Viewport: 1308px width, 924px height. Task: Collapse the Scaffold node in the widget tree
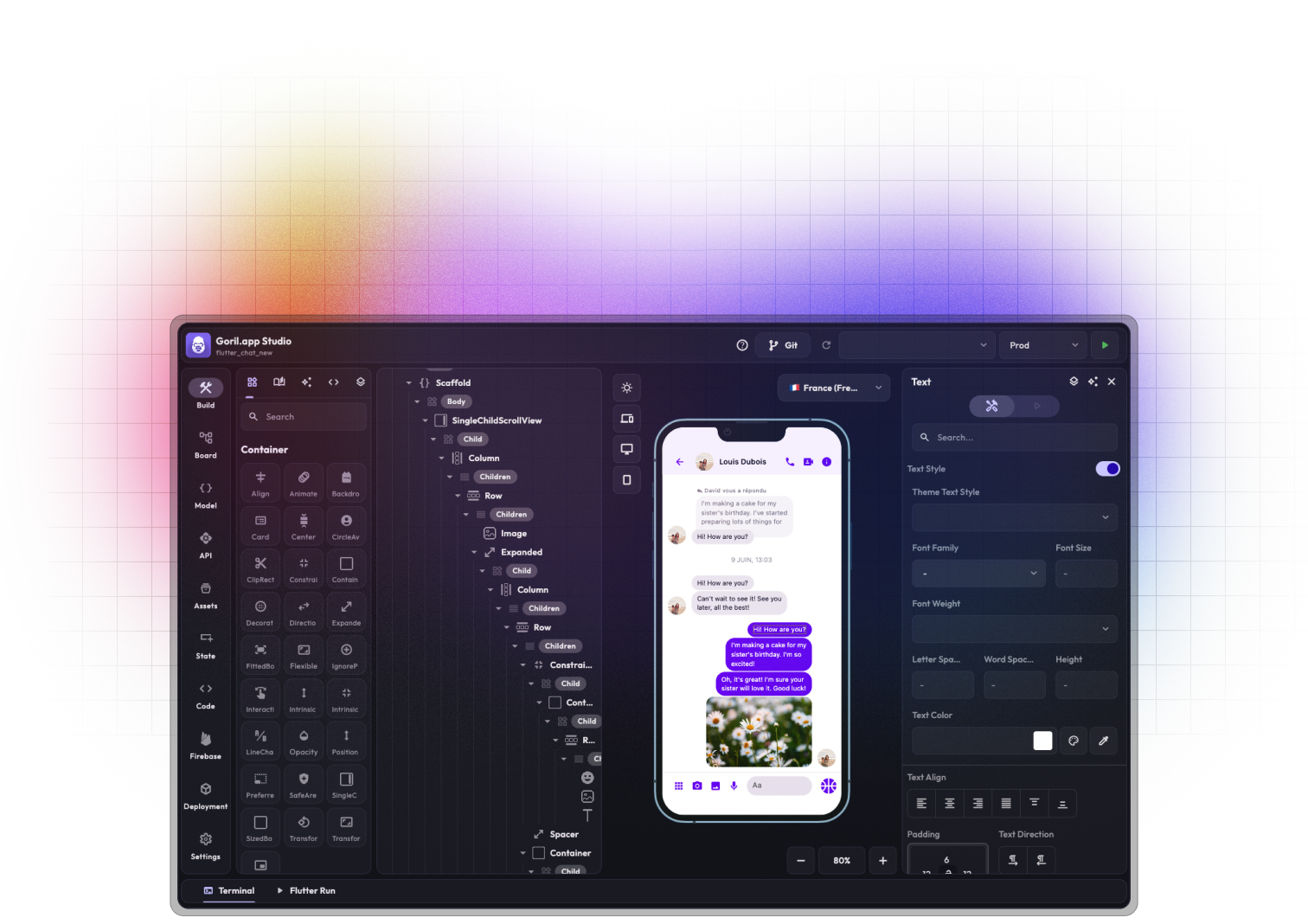(x=408, y=382)
